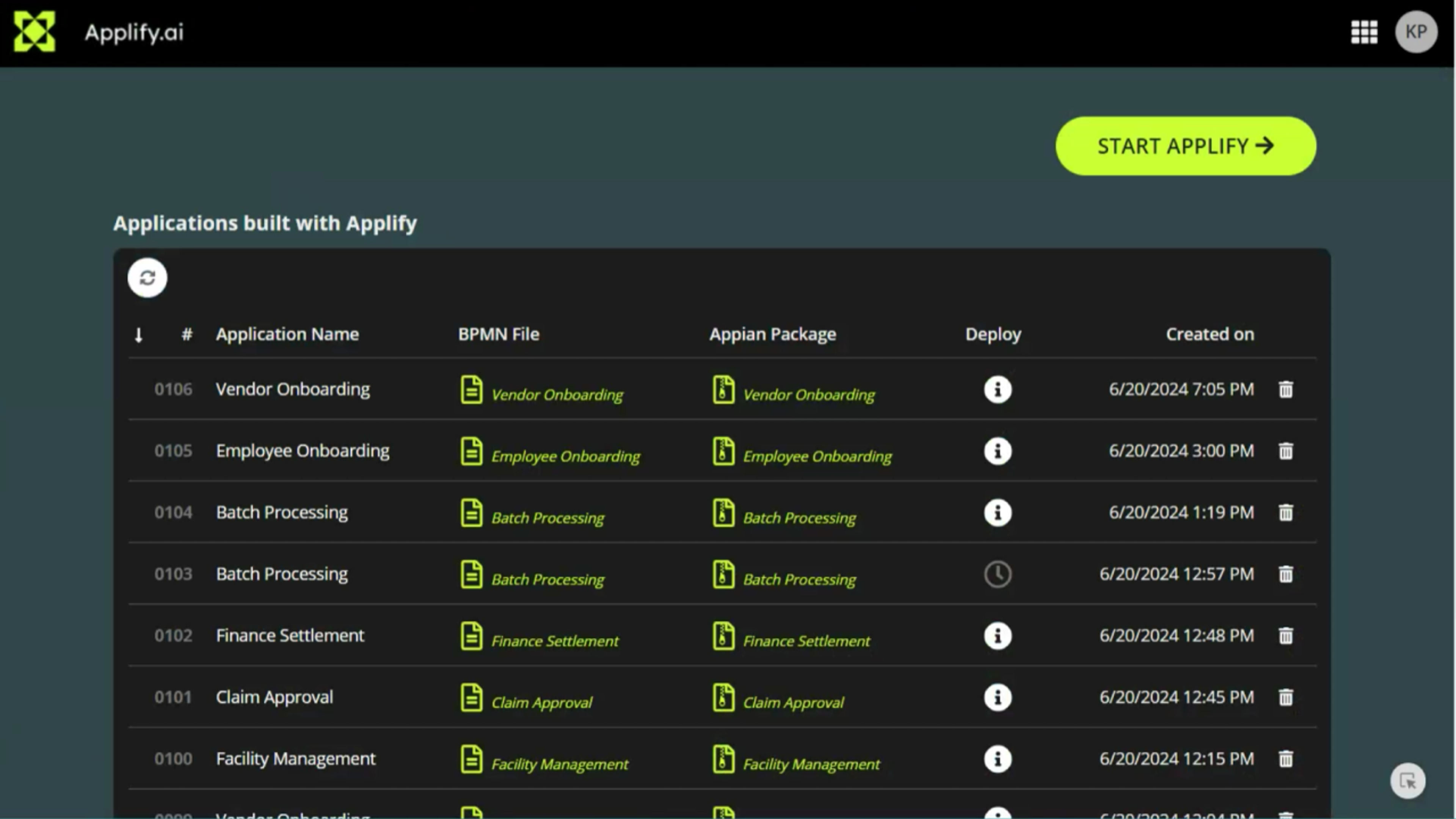Delete application 0104 Batch Processing
Image resolution: width=1456 pixels, height=819 pixels.
click(1285, 513)
